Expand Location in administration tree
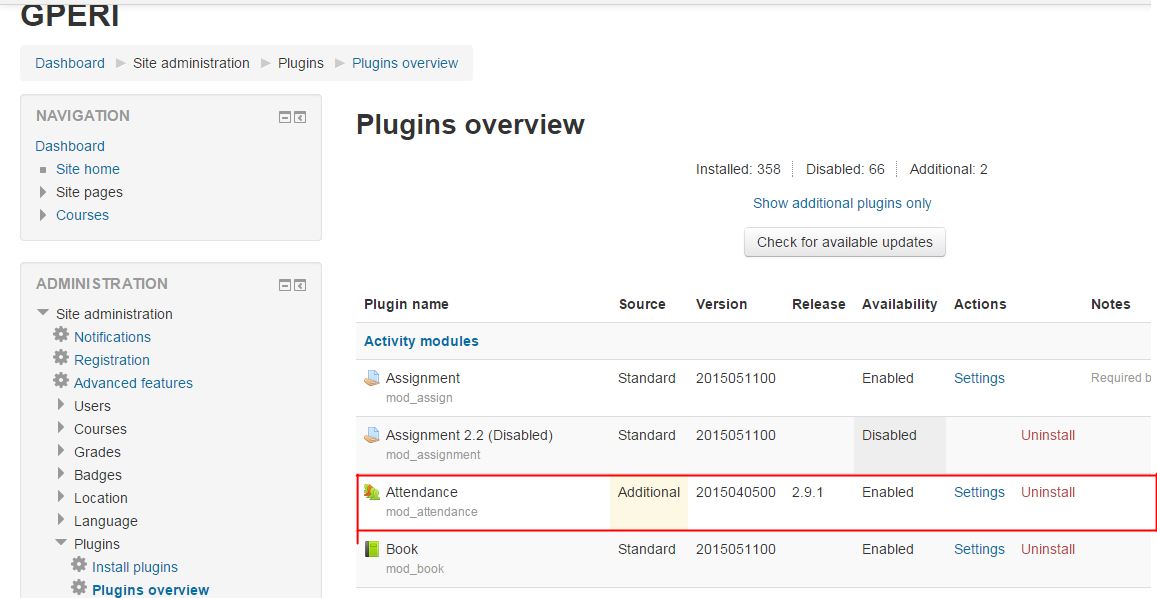This screenshot has width=1157, height=598. [x=61, y=497]
